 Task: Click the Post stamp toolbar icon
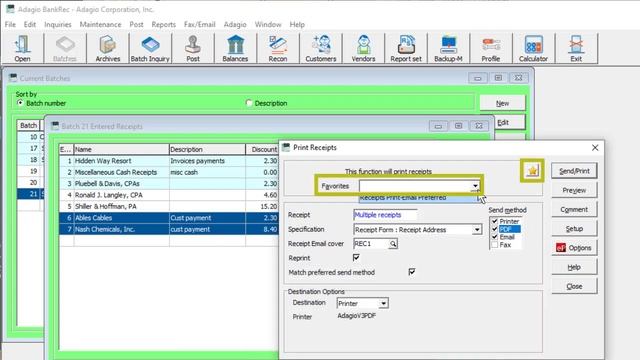click(193, 49)
